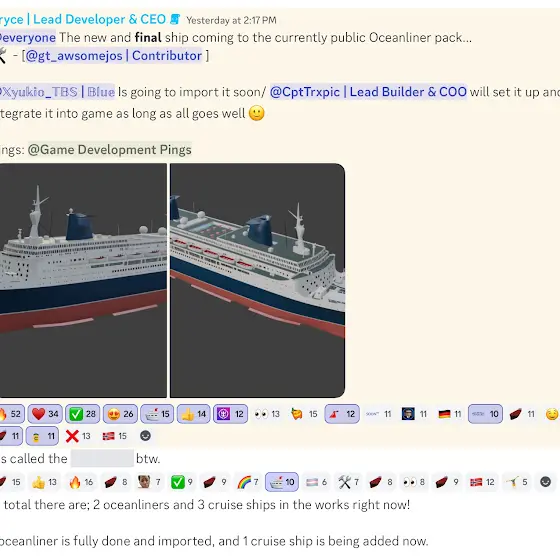Click the hammer and wrench reaction showing 7
Image resolution: width=560 pixels, height=560 pixels.
(349, 482)
